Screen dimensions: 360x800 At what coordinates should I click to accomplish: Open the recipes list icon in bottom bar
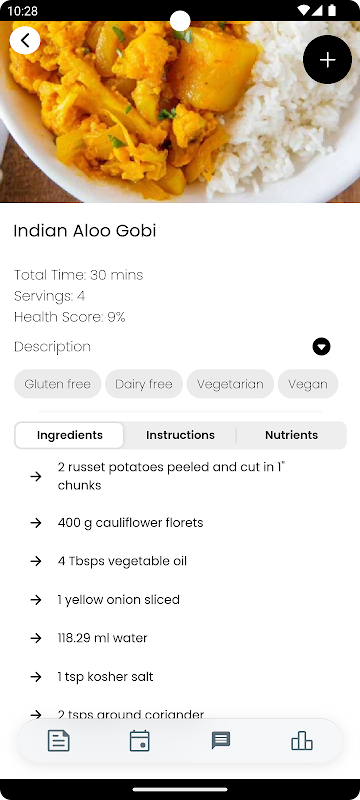59,741
